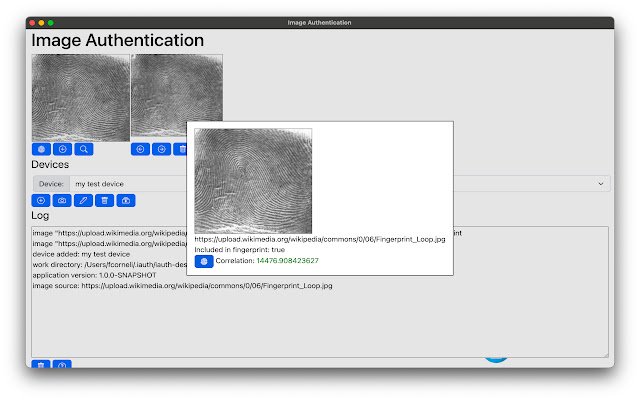640x400 pixels.
Task: Click the enlarged fingerprint image in popup
Action: 253,181
